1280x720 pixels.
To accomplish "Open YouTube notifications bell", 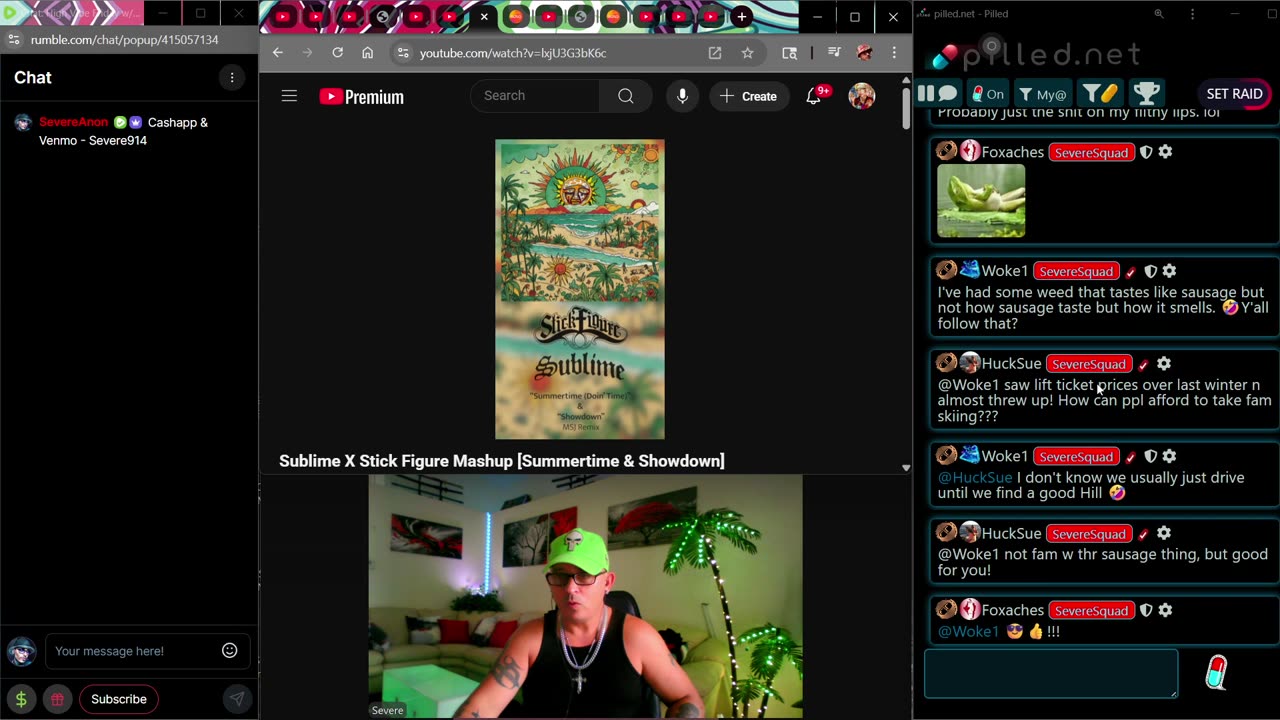I will coord(814,96).
